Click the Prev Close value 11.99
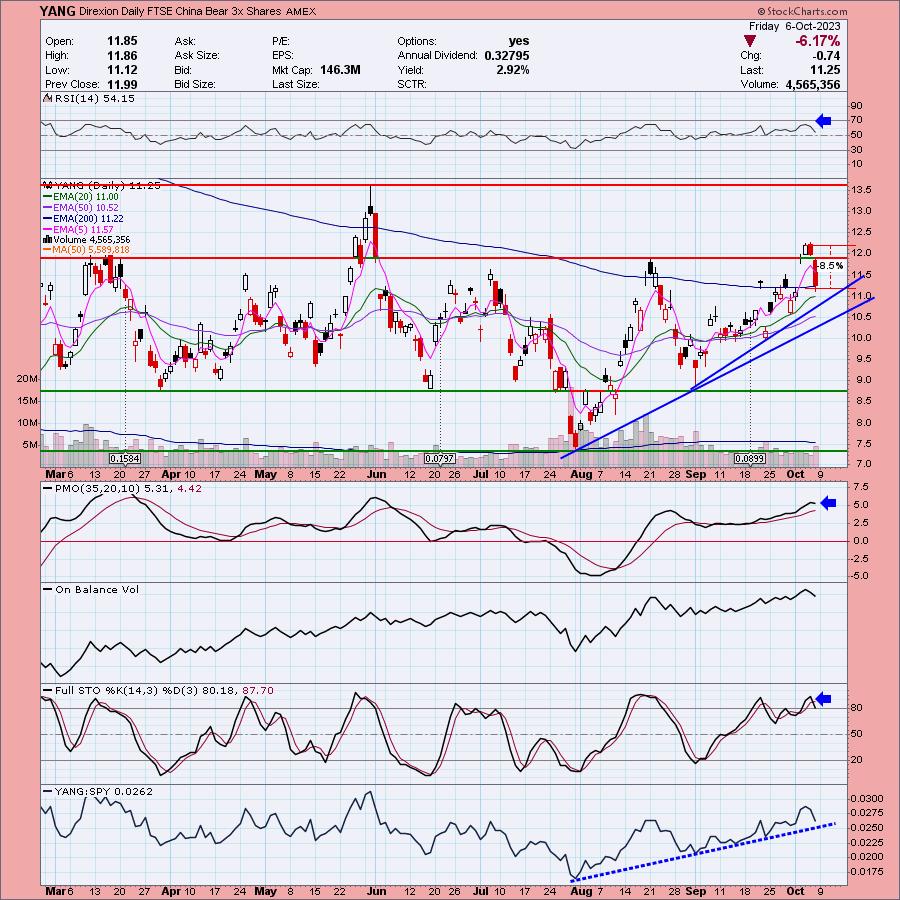The width and height of the screenshot is (900, 900). click(x=122, y=84)
